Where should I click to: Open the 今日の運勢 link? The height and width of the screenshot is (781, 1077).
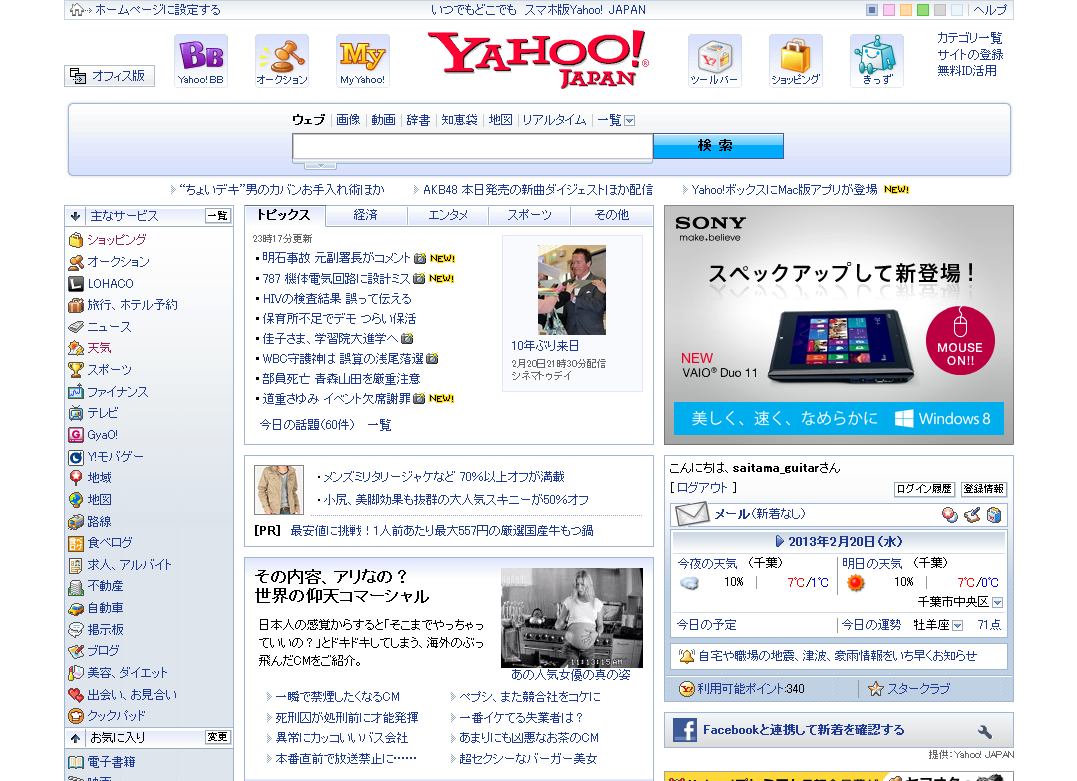(871, 625)
